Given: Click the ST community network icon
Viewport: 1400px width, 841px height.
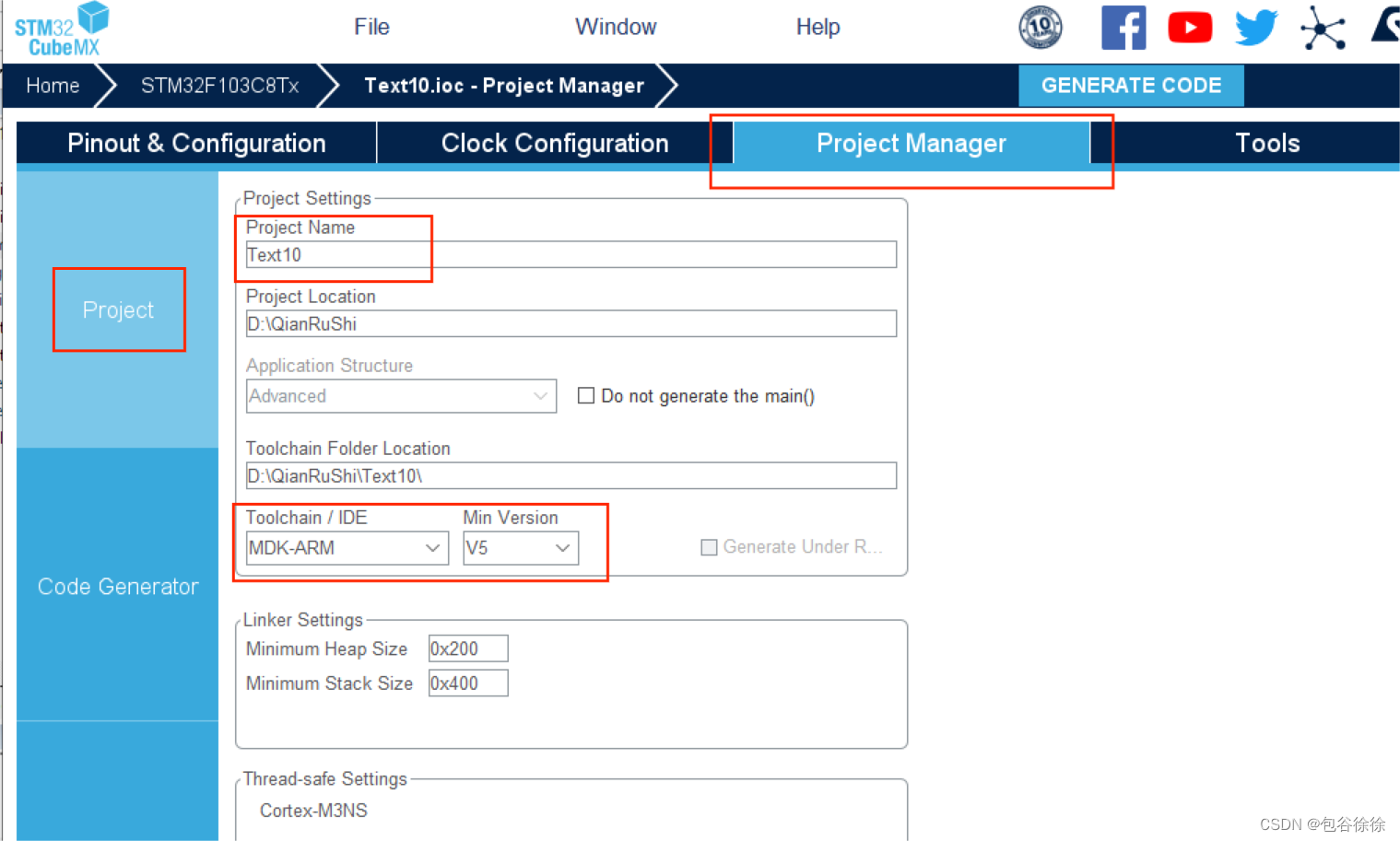Looking at the screenshot, I should (1323, 28).
